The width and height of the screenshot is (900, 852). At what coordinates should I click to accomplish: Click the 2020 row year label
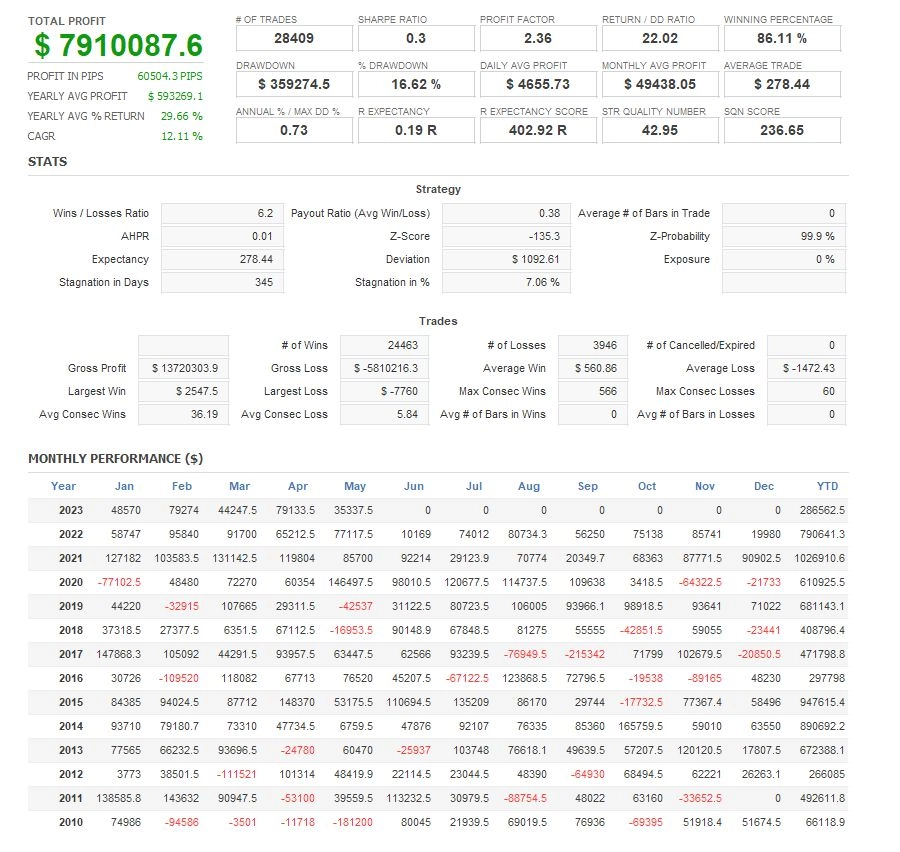71,582
